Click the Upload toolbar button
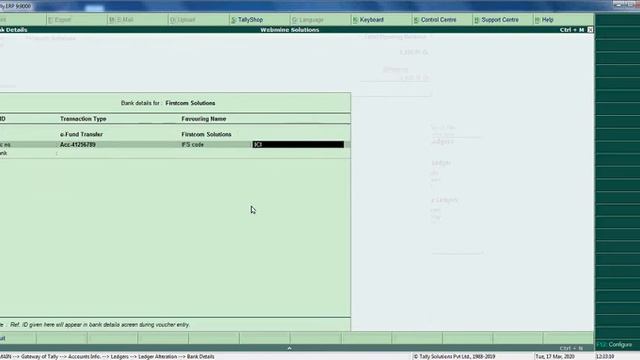The height and width of the screenshot is (360, 640). (182, 20)
